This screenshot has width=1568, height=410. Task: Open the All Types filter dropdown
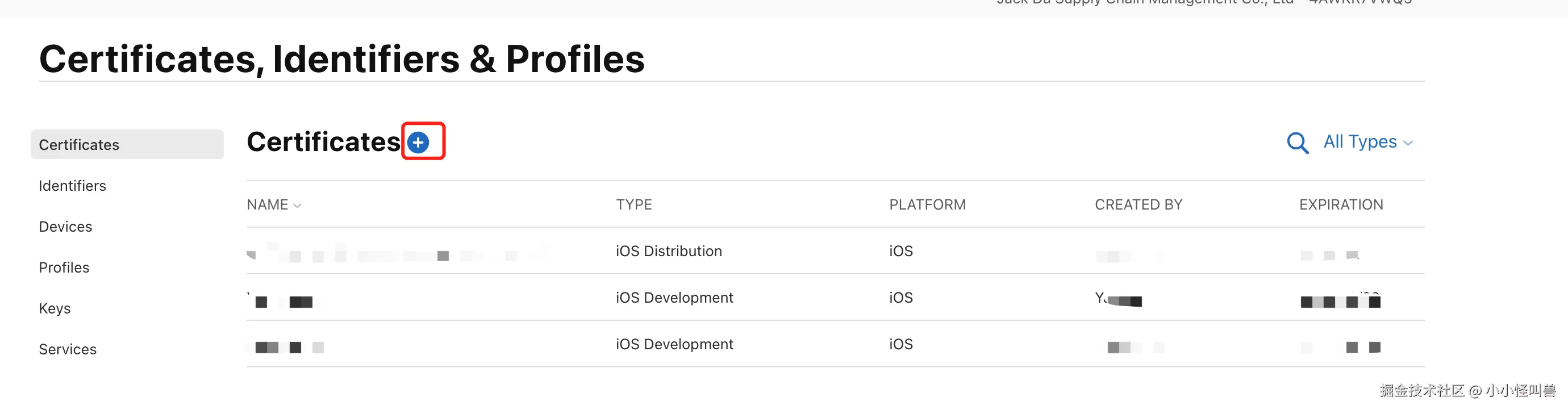(x=1360, y=142)
